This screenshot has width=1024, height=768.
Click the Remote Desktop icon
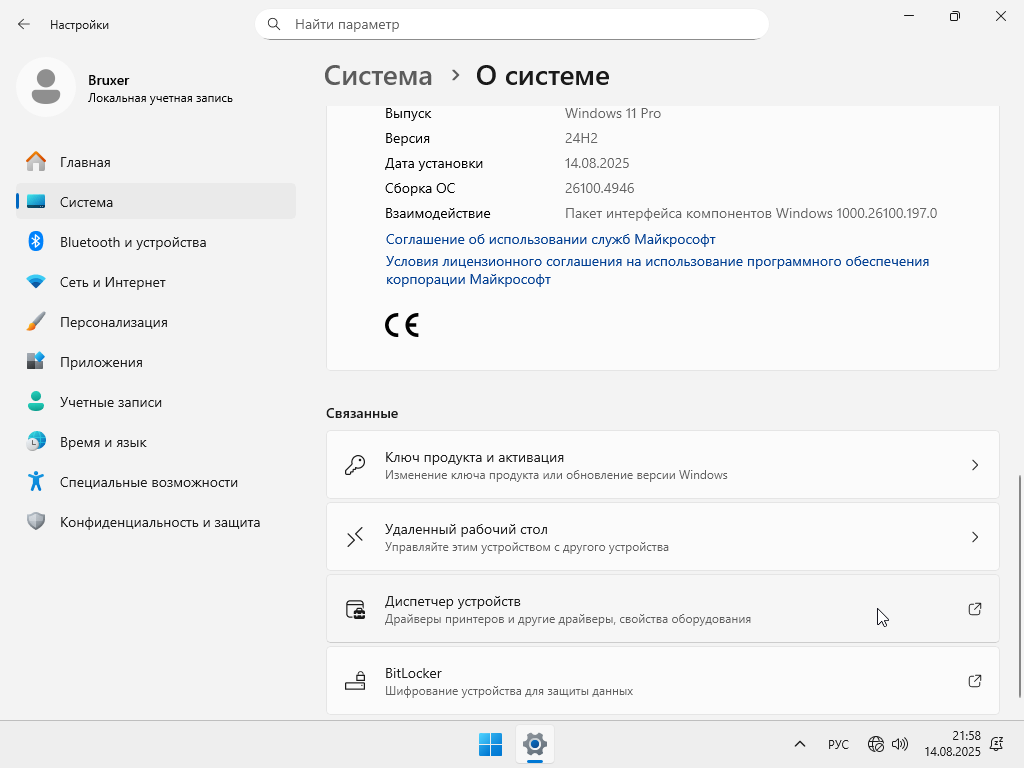click(355, 537)
